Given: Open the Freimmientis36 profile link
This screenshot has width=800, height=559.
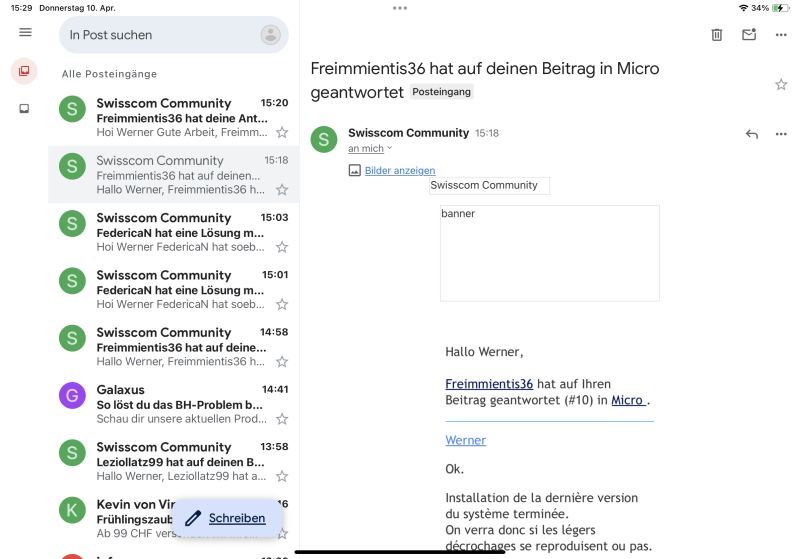Looking at the screenshot, I should pyautogui.click(x=489, y=384).
